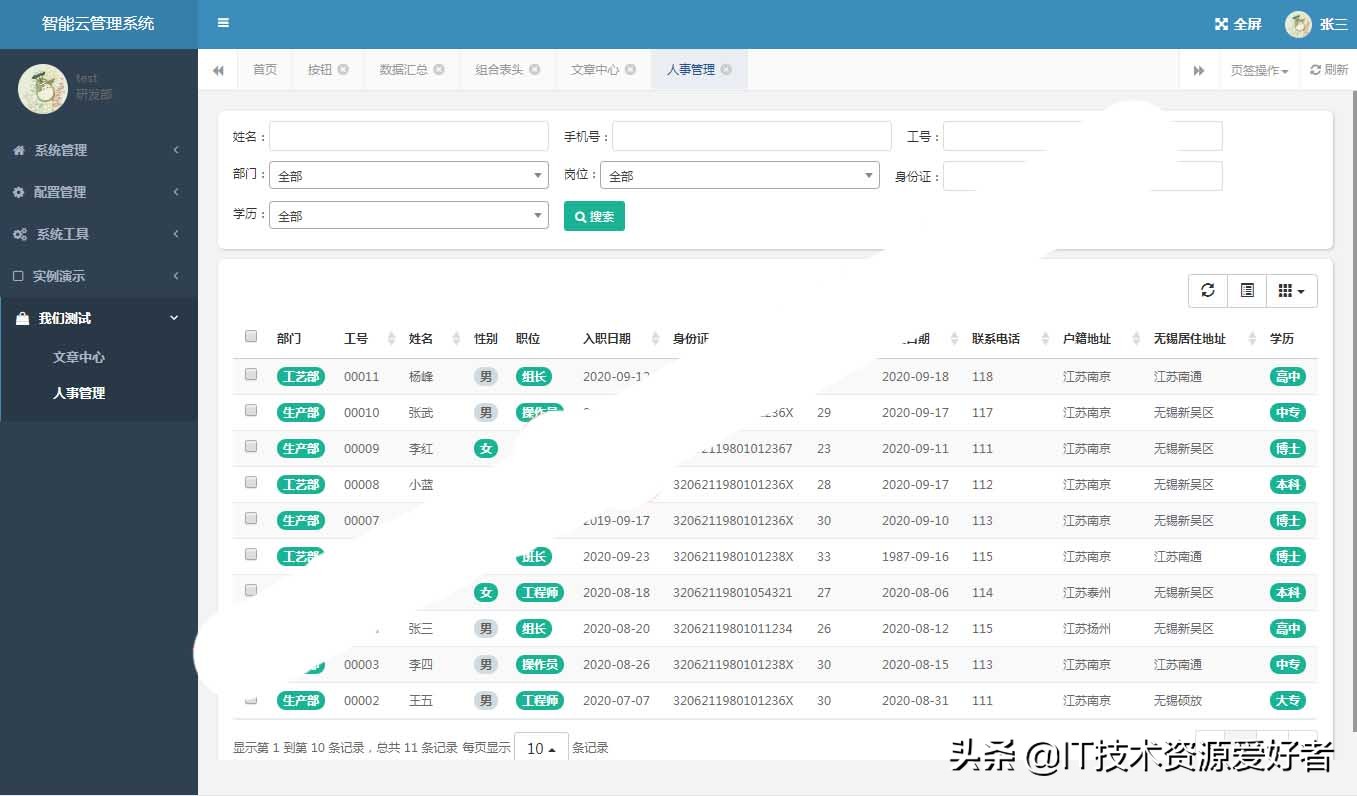
Task: Close the 人事管理 tab
Action: coord(726,70)
